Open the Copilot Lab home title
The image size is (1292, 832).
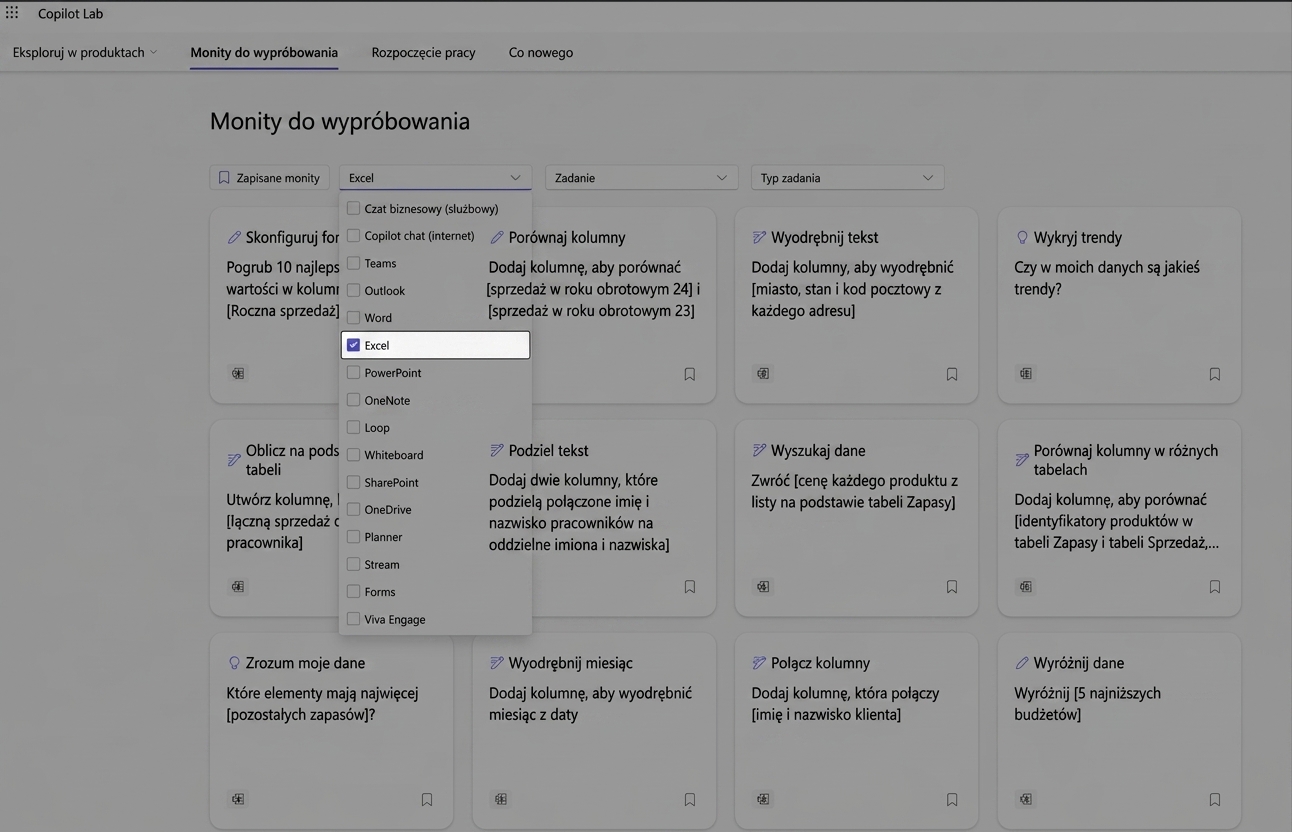[x=70, y=14]
